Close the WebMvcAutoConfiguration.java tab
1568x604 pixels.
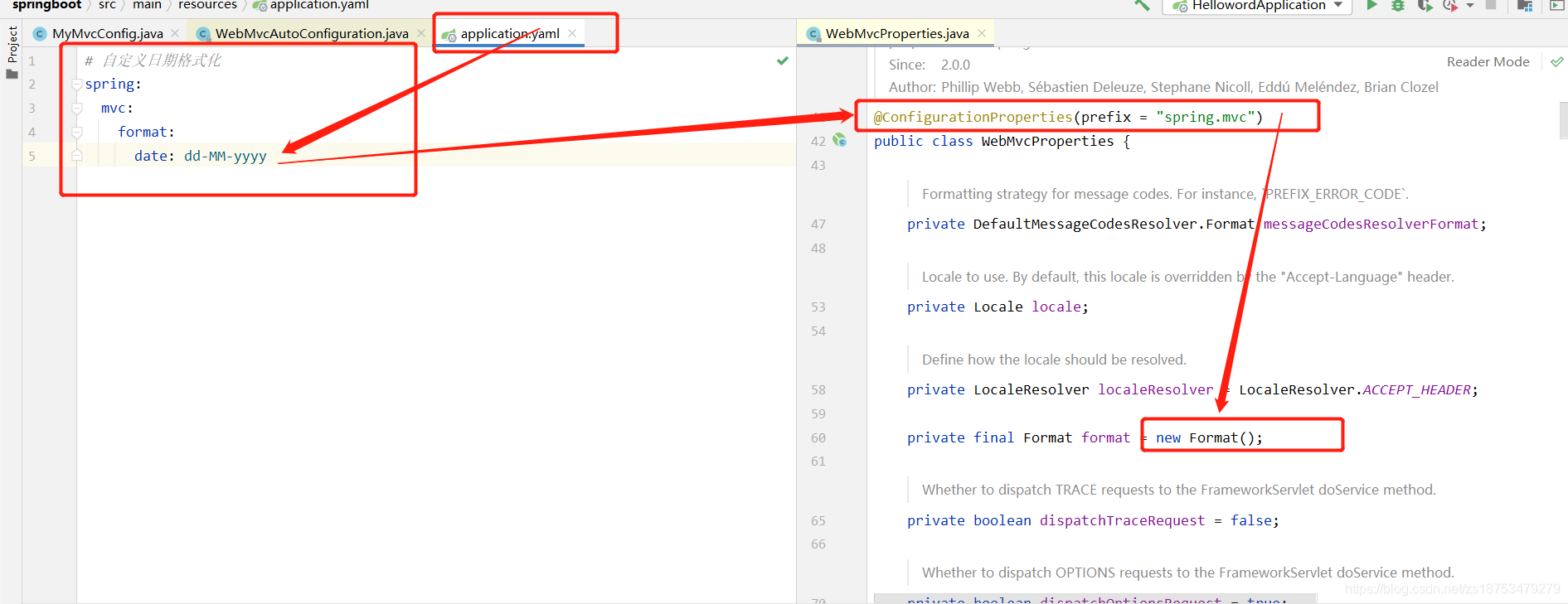pyautogui.click(x=421, y=33)
